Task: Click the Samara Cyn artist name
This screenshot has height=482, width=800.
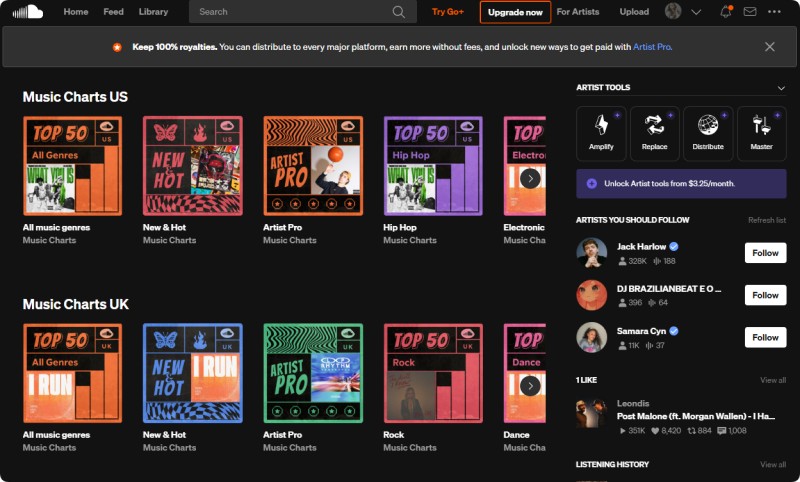Action: click(641, 332)
